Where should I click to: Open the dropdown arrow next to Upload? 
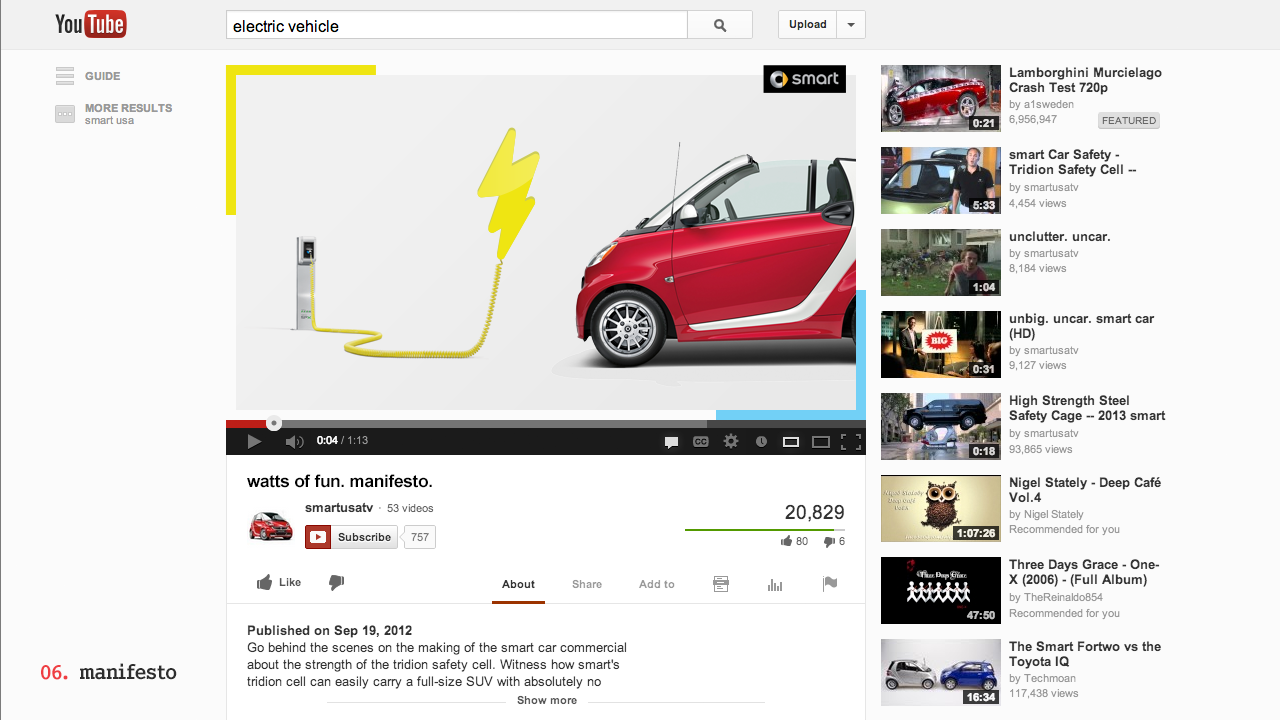[x=851, y=25]
